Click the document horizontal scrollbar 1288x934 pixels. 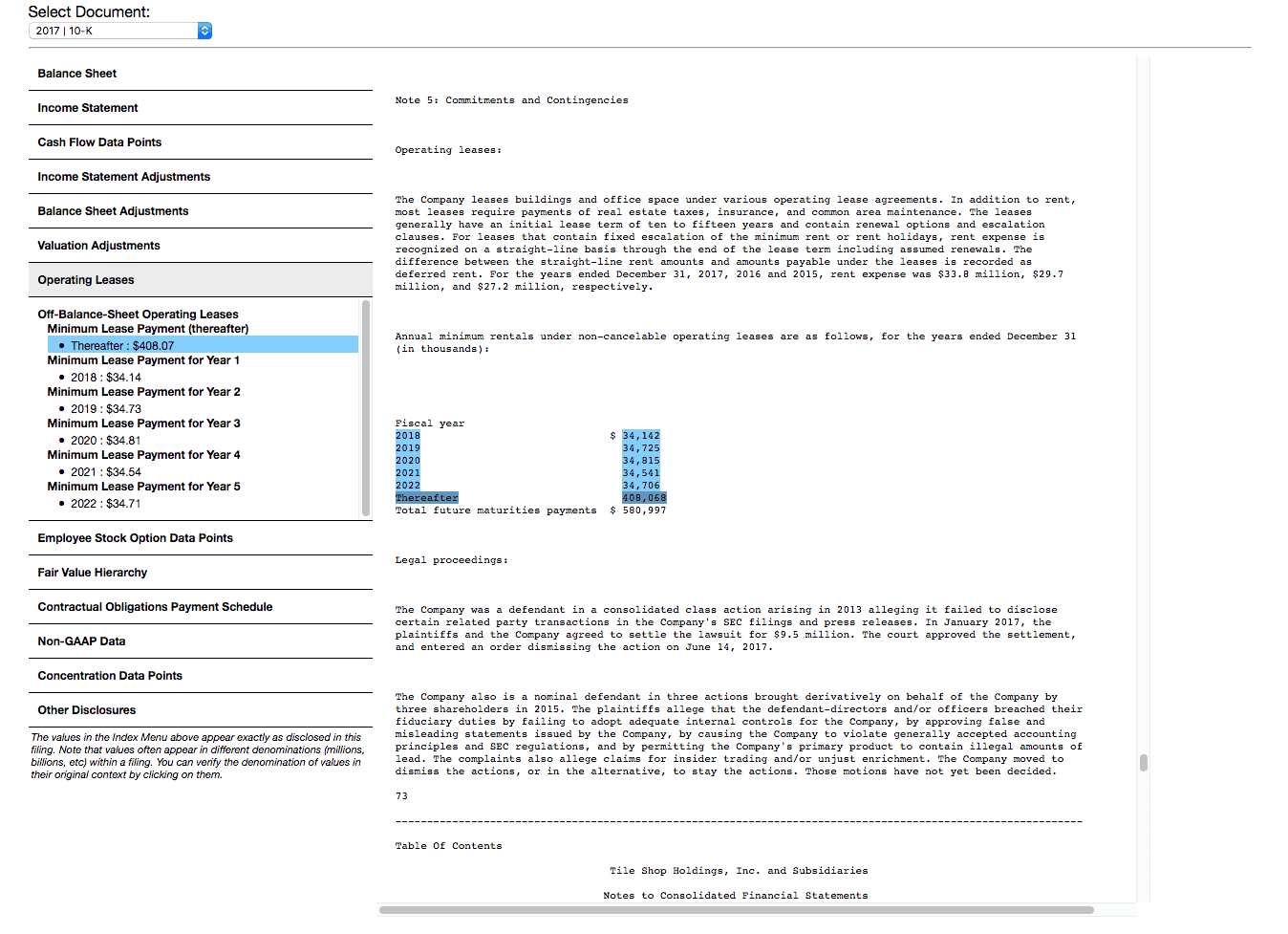click(x=736, y=910)
